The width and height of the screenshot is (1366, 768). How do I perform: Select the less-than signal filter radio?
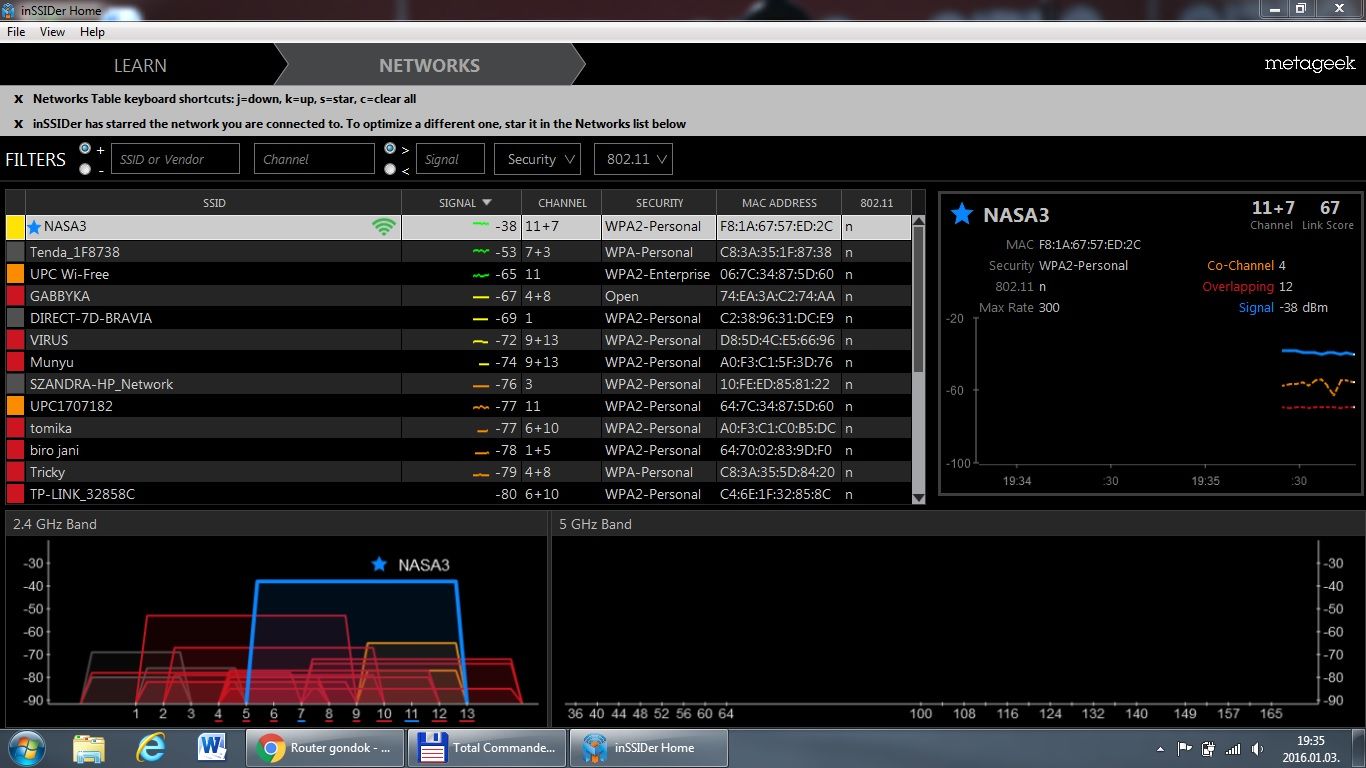point(390,169)
